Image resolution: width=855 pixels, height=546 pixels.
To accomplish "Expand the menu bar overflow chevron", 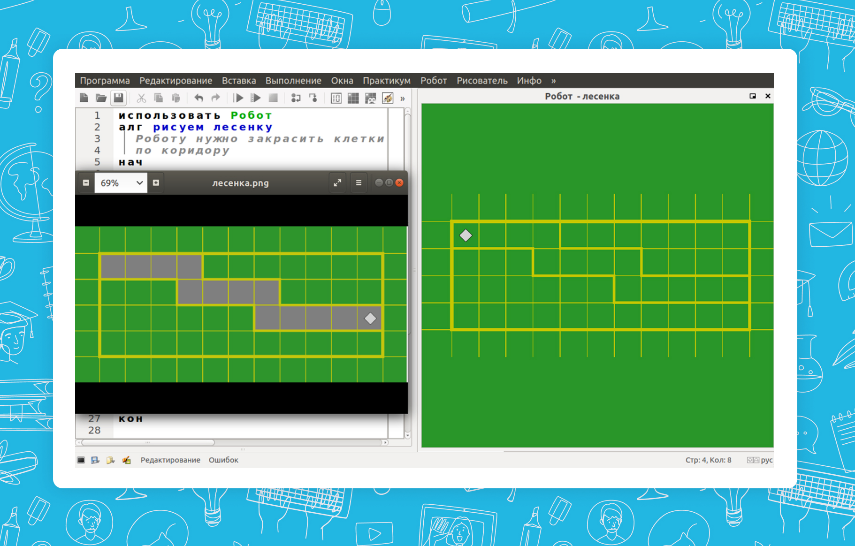I will coord(553,80).
